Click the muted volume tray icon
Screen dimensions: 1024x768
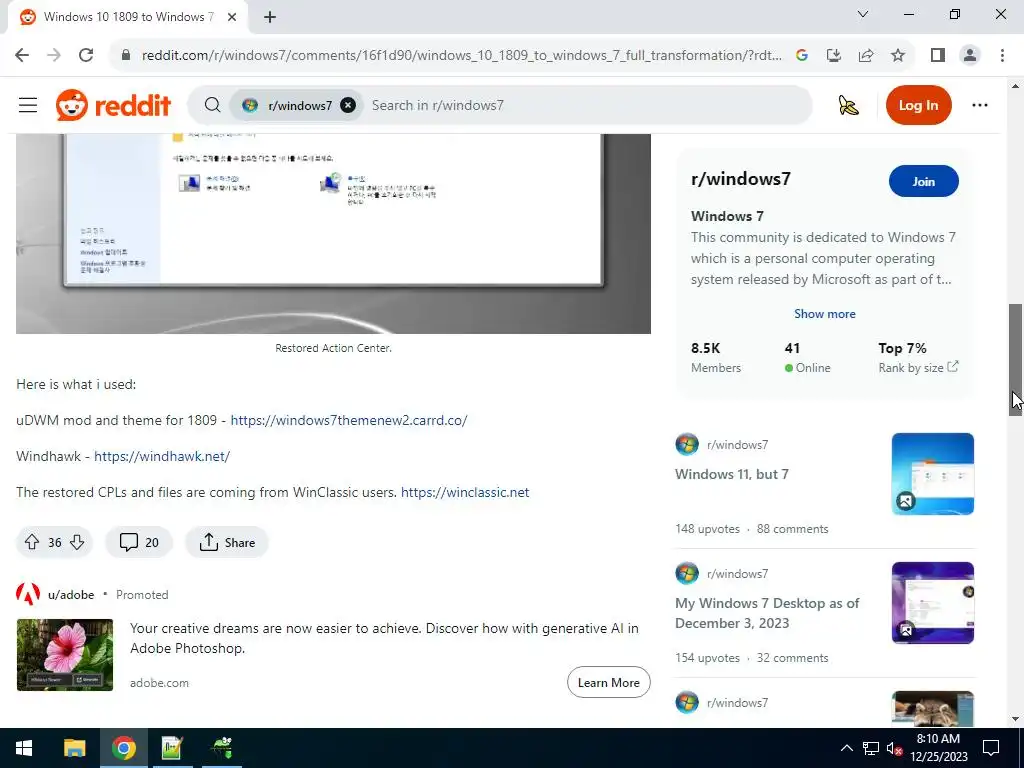pos(895,748)
